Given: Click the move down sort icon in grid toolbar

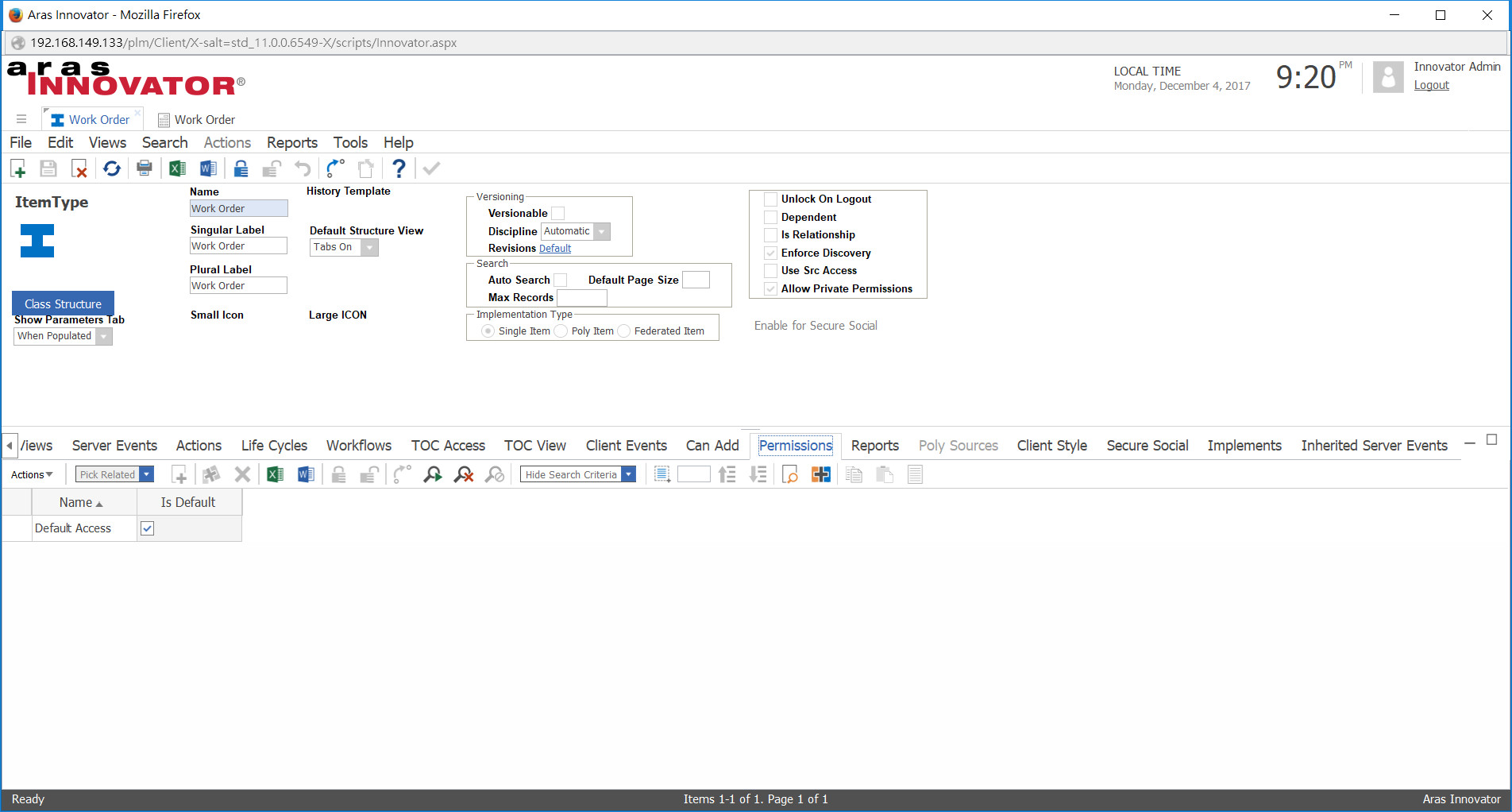Looking at the screenshot, I should [758, 475].
